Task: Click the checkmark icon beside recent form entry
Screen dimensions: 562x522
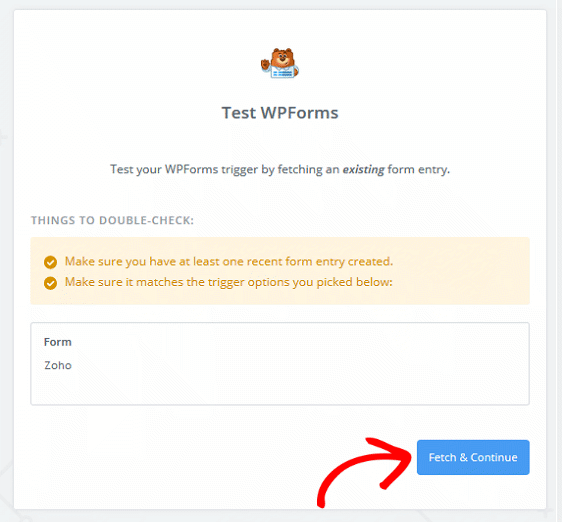Action: click(x=50, y=262)
